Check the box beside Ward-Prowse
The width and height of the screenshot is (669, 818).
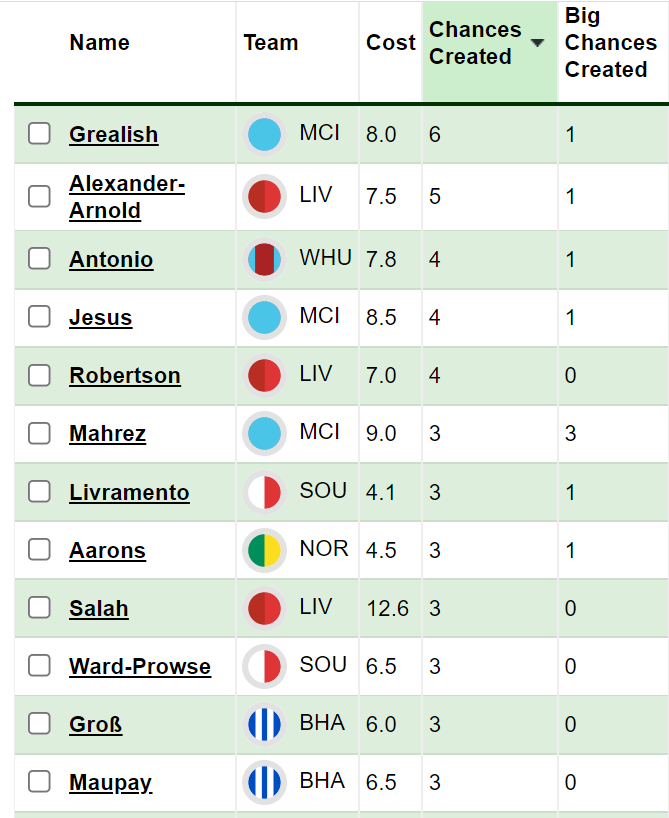pyautogui.click(x=39, y=666)
